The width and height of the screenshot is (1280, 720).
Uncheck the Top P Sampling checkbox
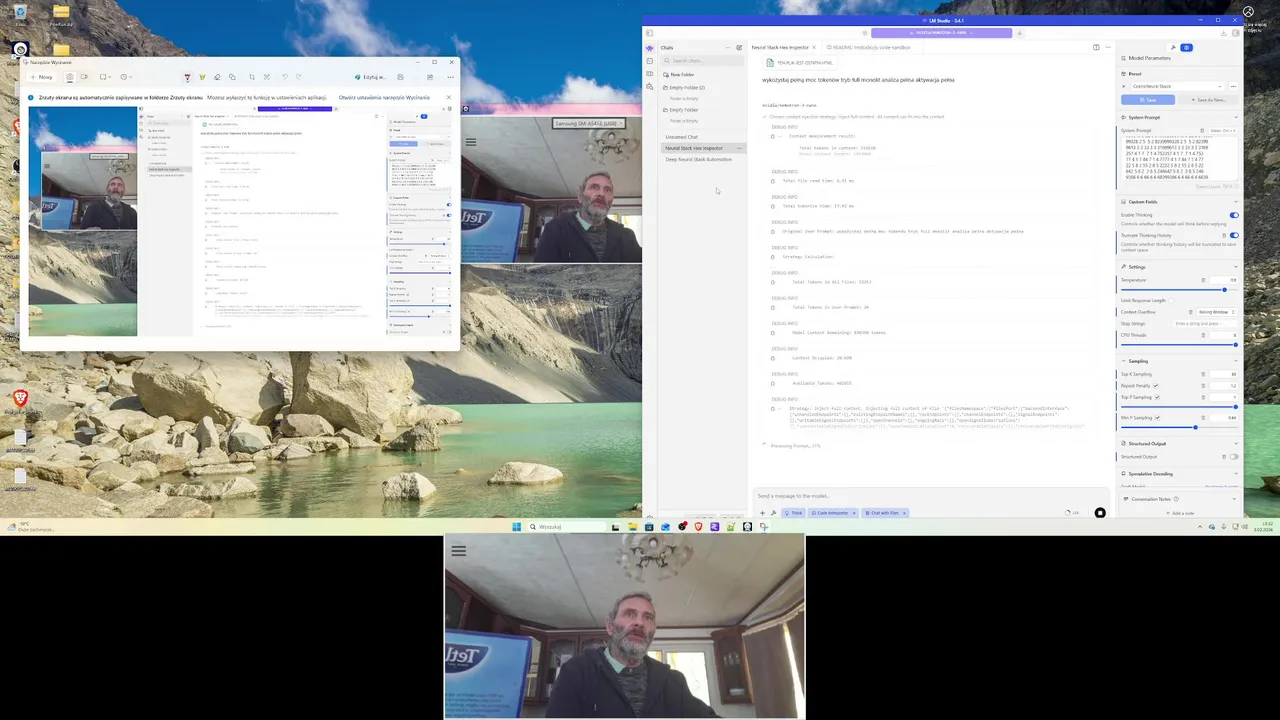click(x=1157, y=397)
